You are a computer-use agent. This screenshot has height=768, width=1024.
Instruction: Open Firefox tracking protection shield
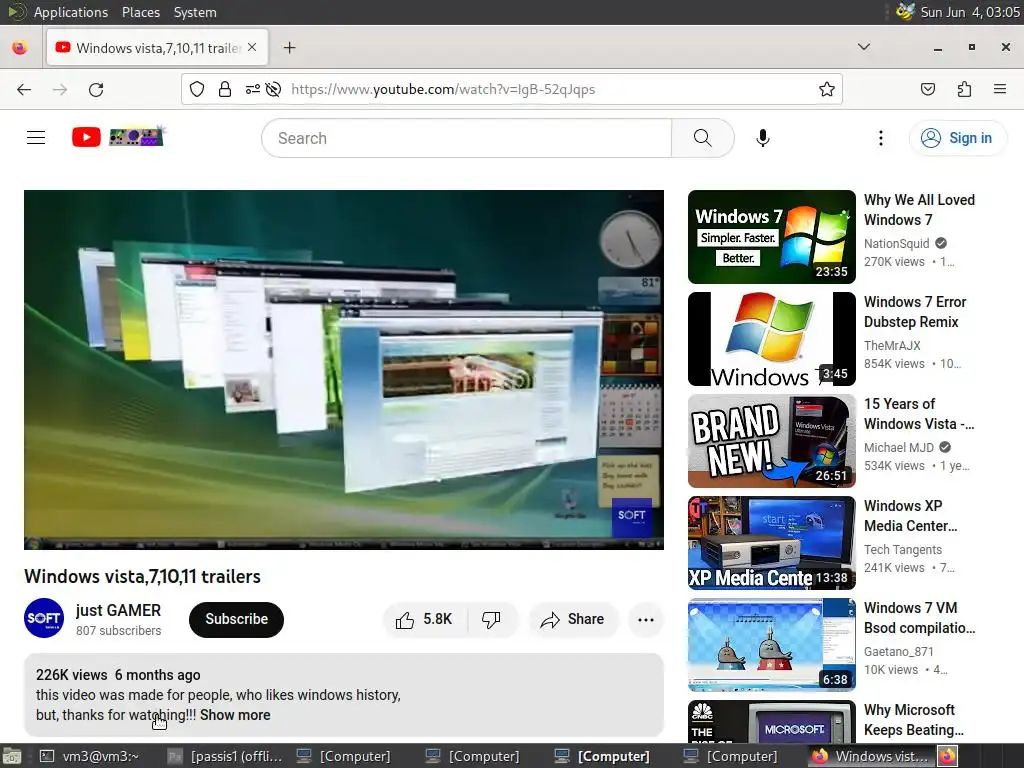point(197,89)
